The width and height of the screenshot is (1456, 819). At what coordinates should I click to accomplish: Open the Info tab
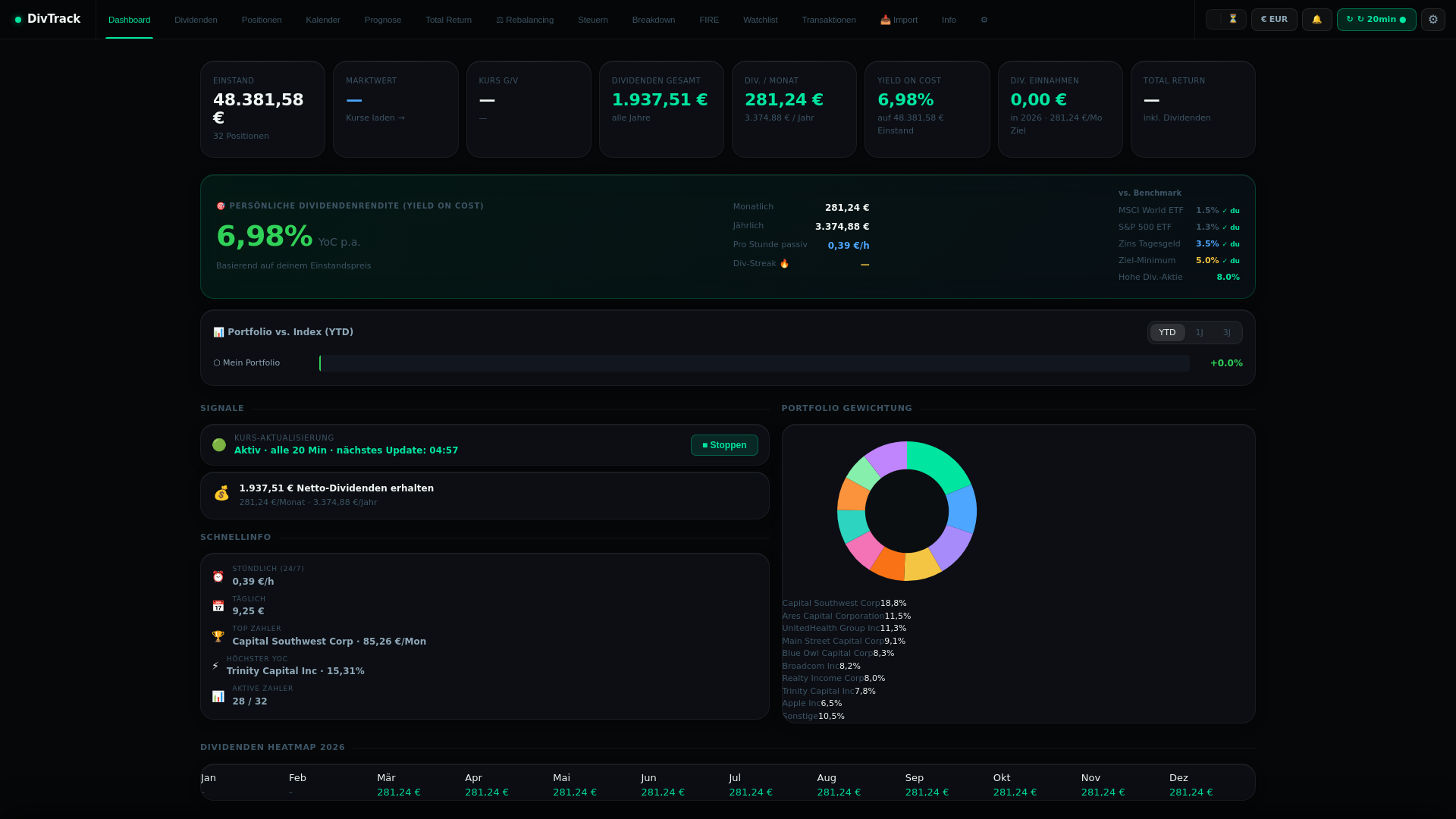click(x=949, y=20)
